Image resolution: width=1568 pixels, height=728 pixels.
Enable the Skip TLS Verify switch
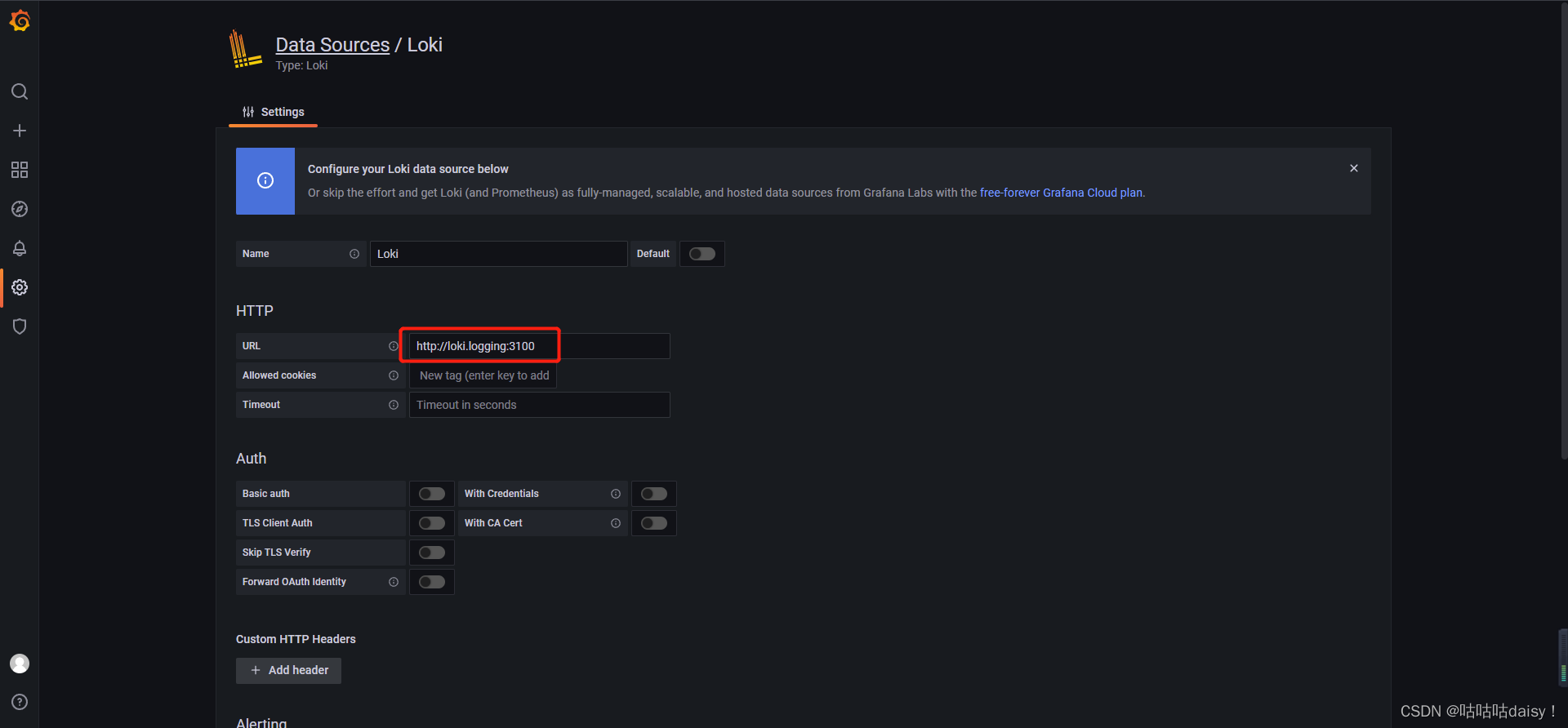(432, 553)
